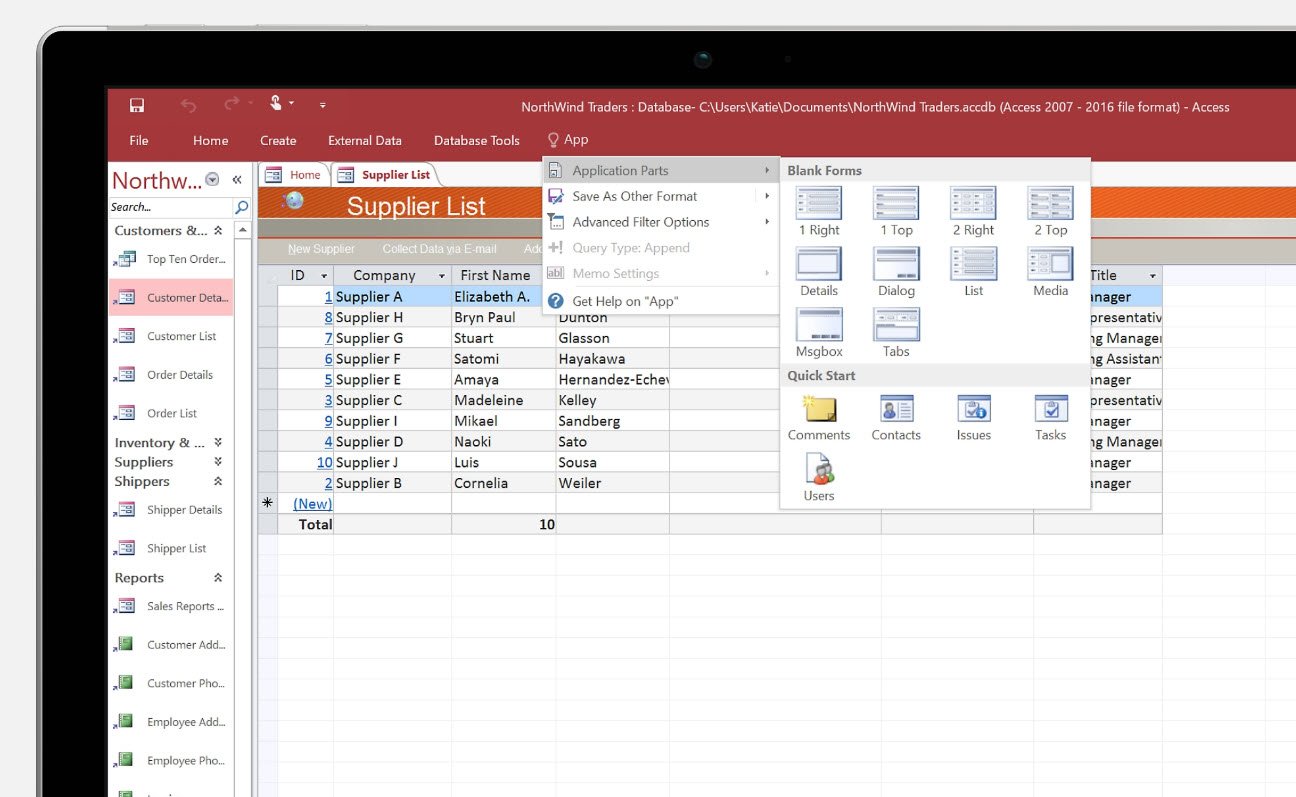This screenshot has height=797, width=1296.
Task: Insert the Tabs blank form
Action: pos(896,326)
